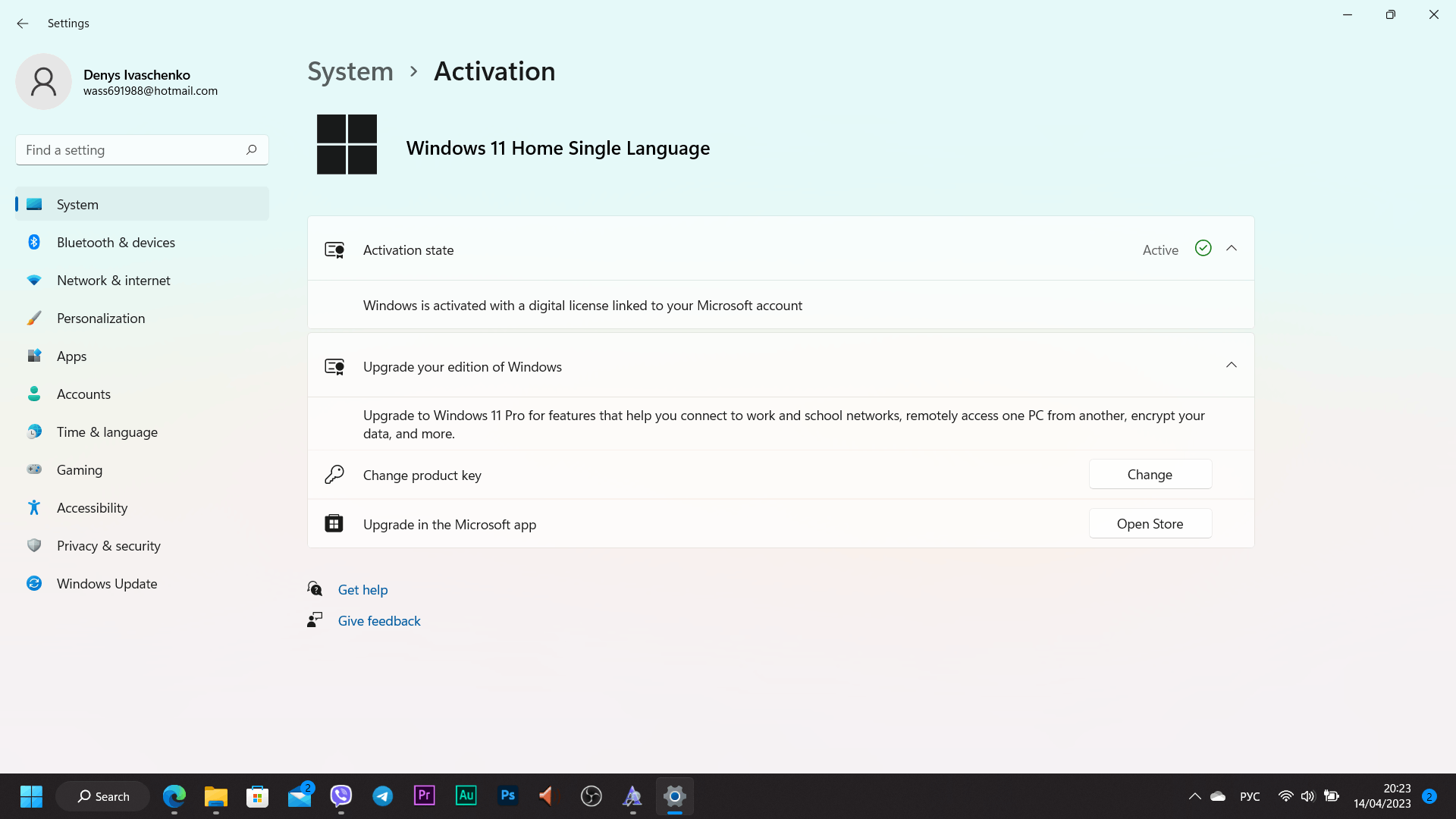The height and width of the screenshot is (819, 1456).
Task: Expand the System settings category
Action: click(142, 204)
